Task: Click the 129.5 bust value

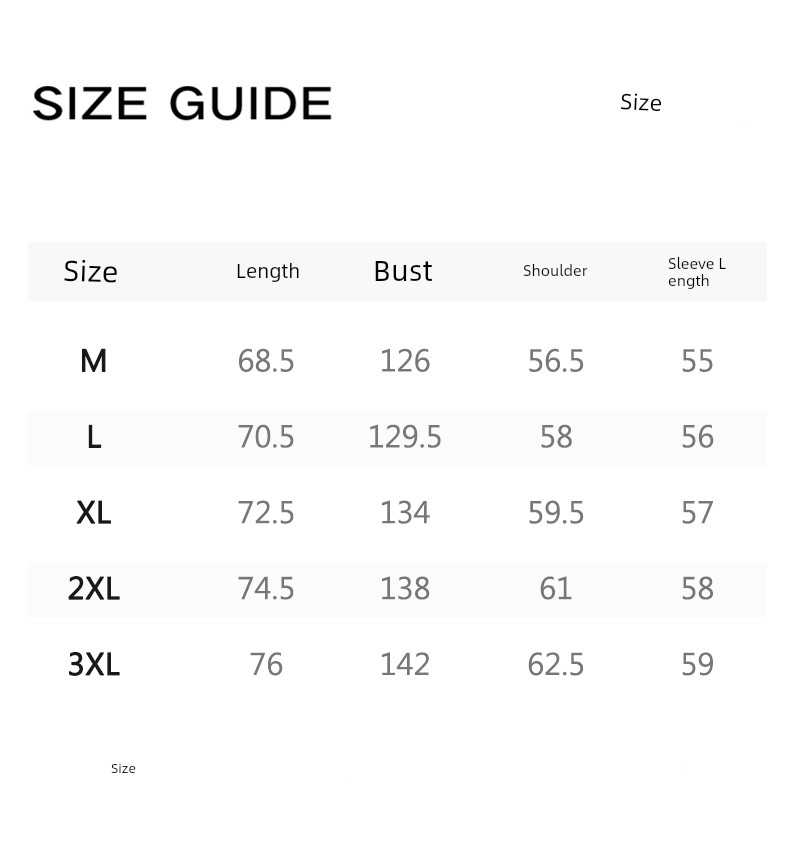Action: [x=405, y=437]
